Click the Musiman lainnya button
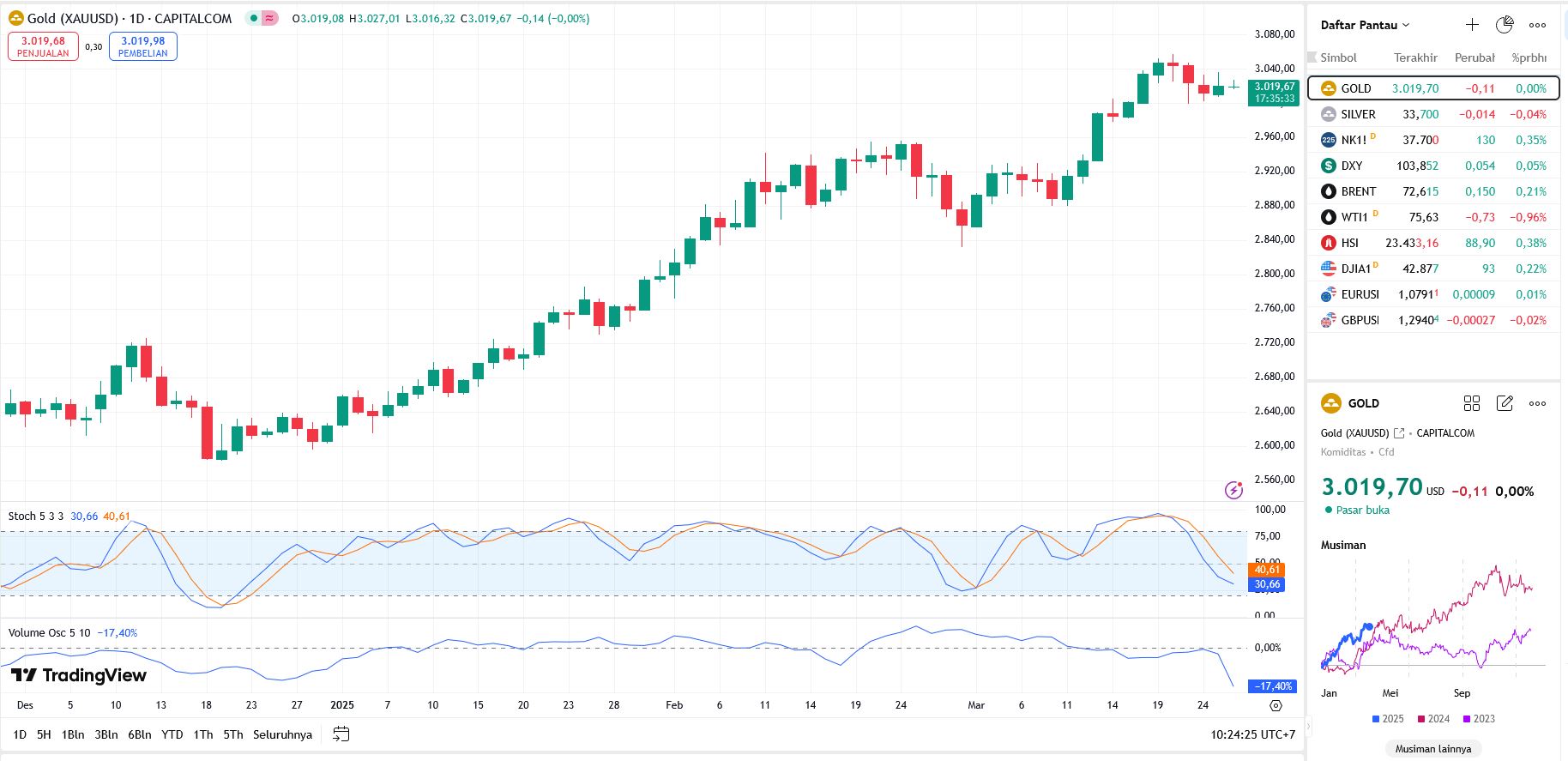1568x761 pixels. [1432, 749]
